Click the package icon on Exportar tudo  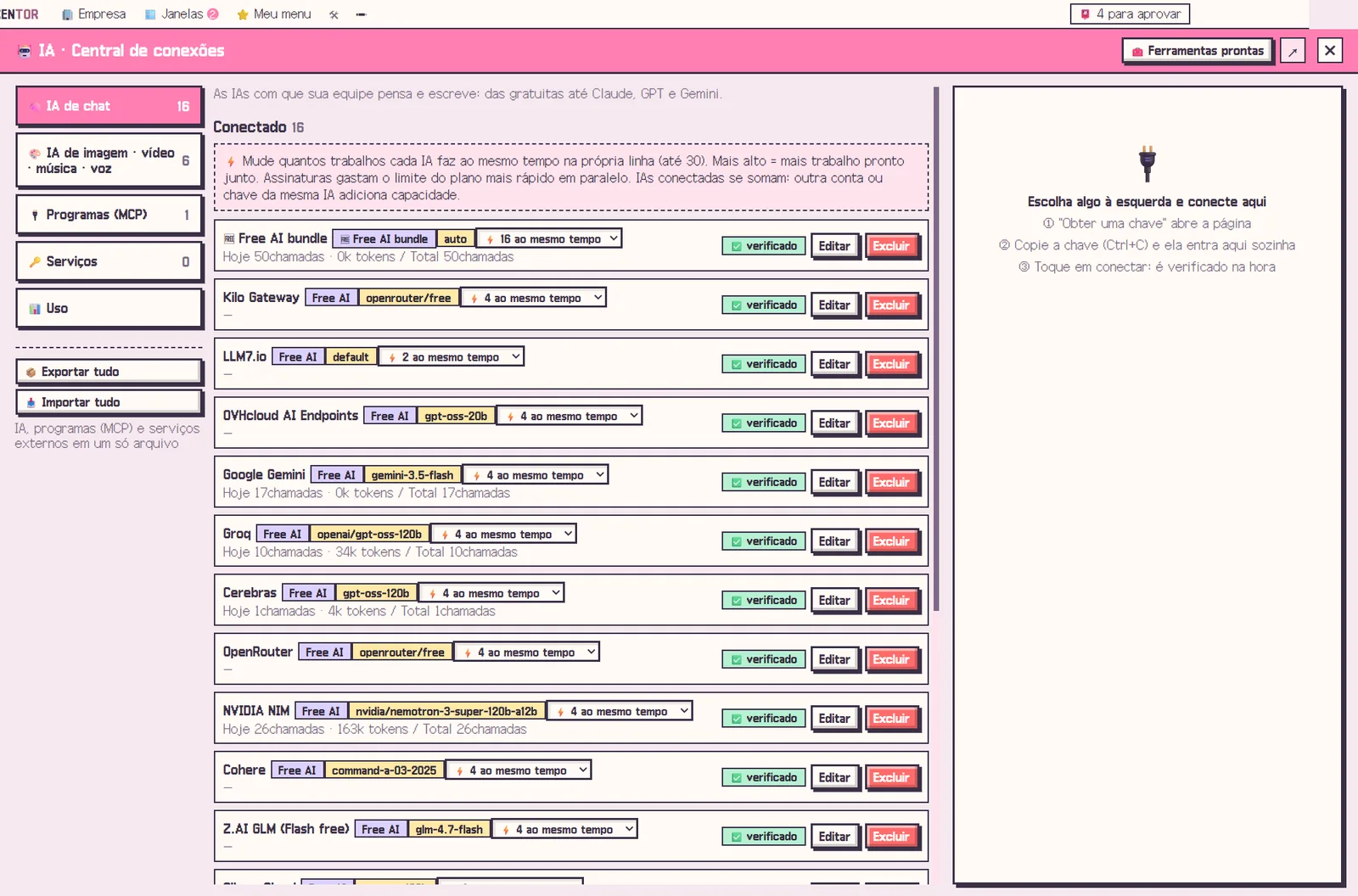(x=31, y=372)
